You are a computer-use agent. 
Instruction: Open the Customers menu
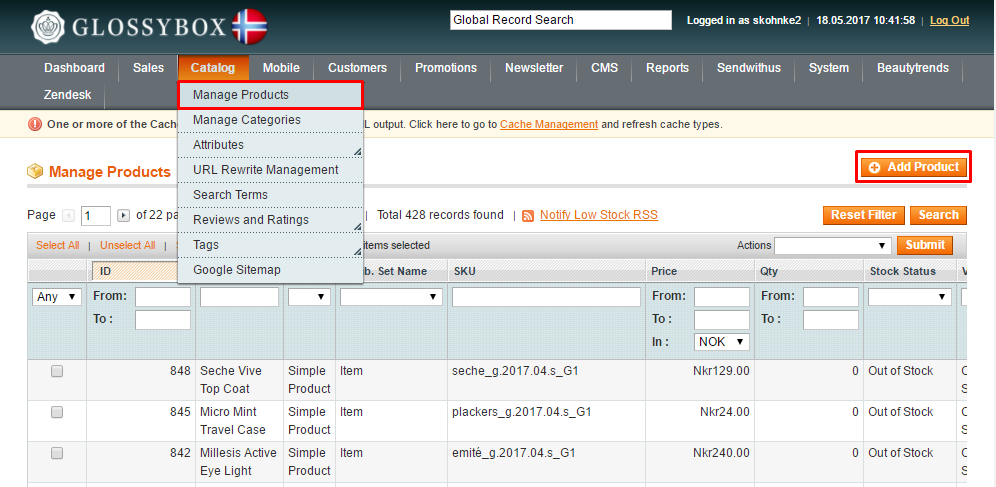point(358,68)
